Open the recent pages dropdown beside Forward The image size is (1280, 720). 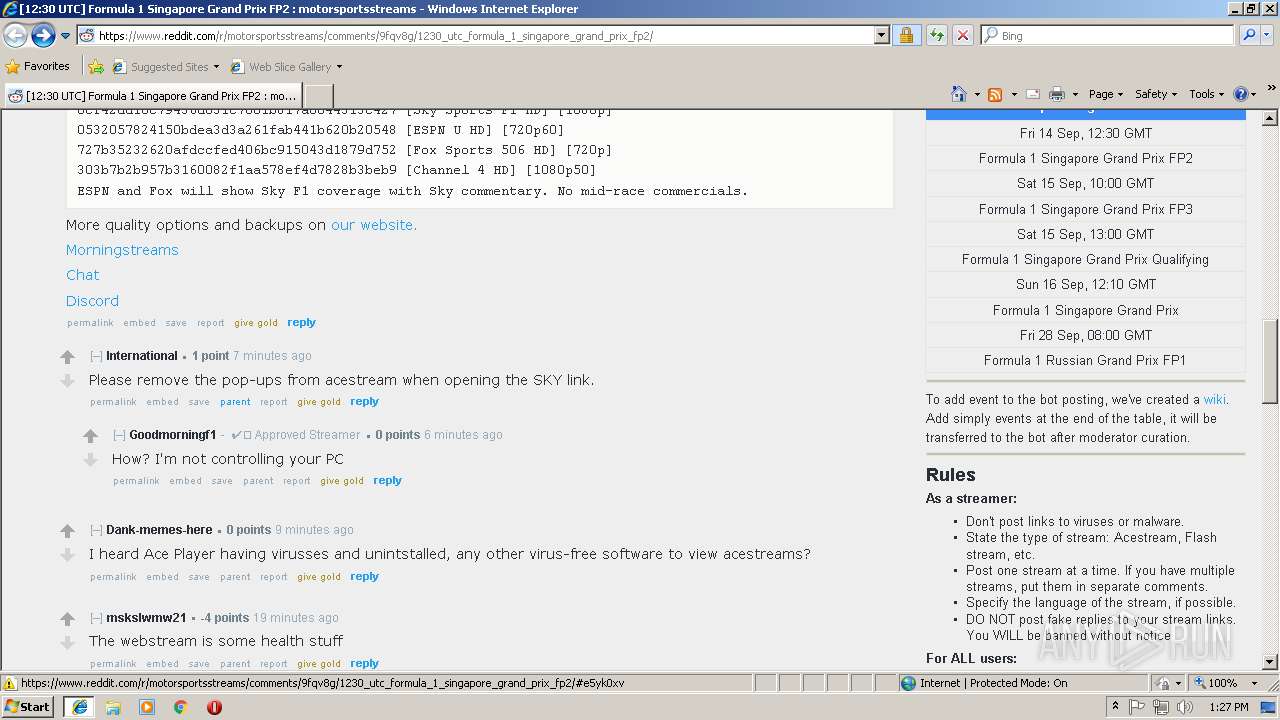[65, 36]
